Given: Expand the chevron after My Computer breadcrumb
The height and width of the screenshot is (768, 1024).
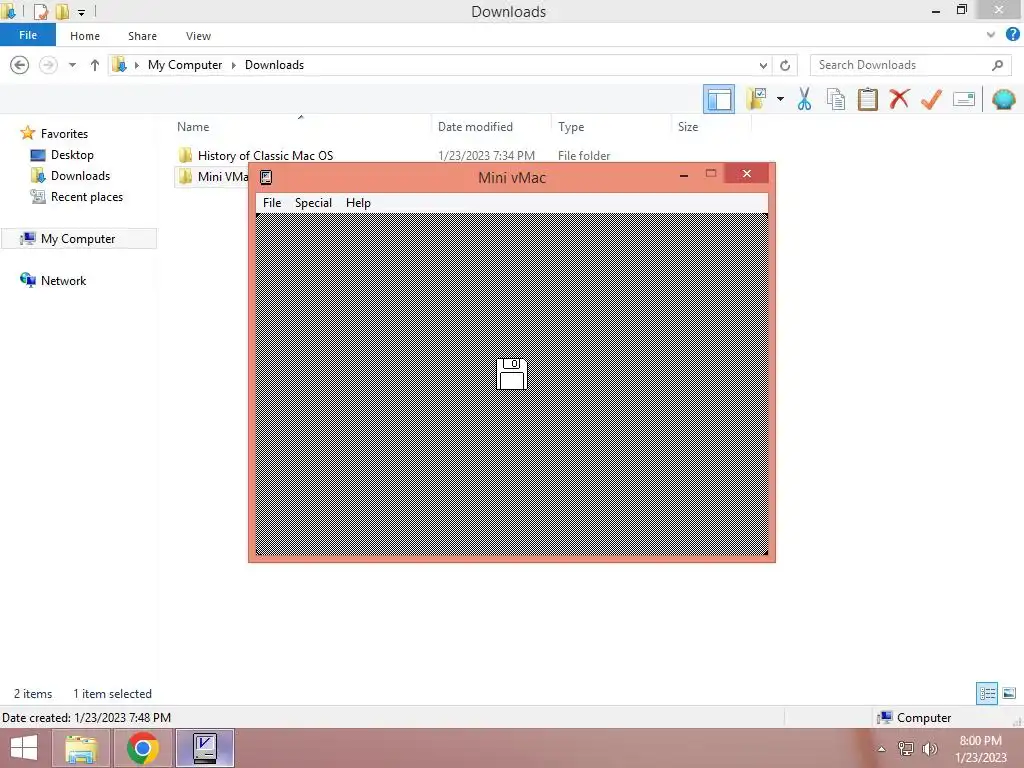Looking at the screenshot, I should [x=234, y=65].
